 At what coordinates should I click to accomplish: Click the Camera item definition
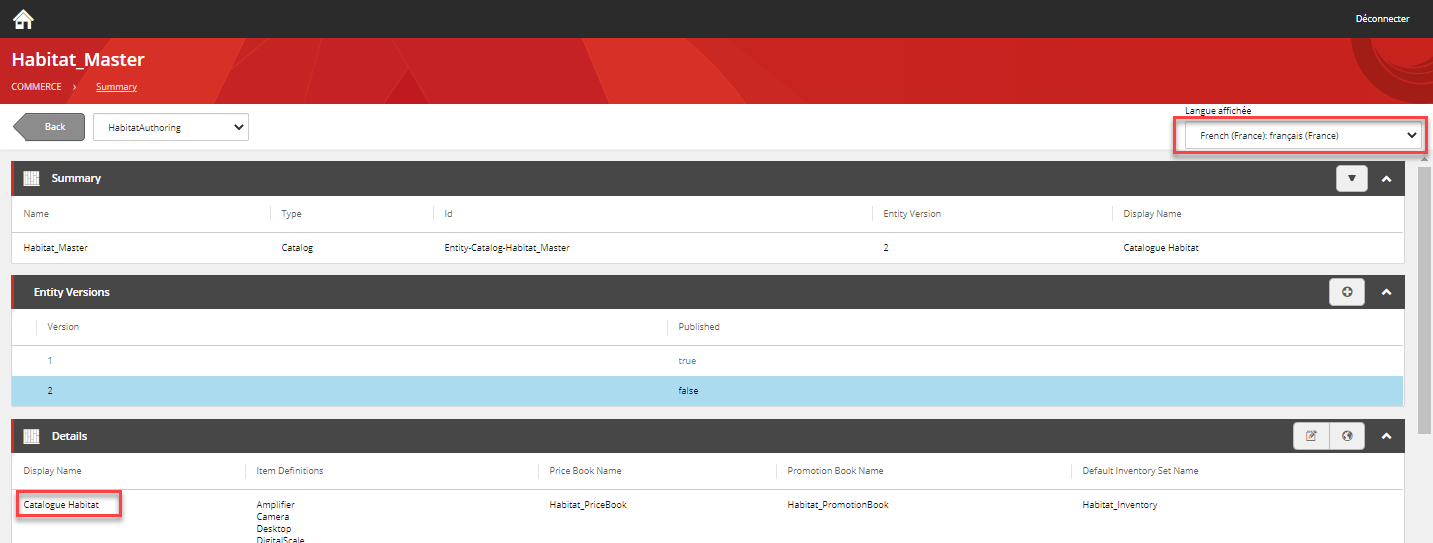(273, 517)
